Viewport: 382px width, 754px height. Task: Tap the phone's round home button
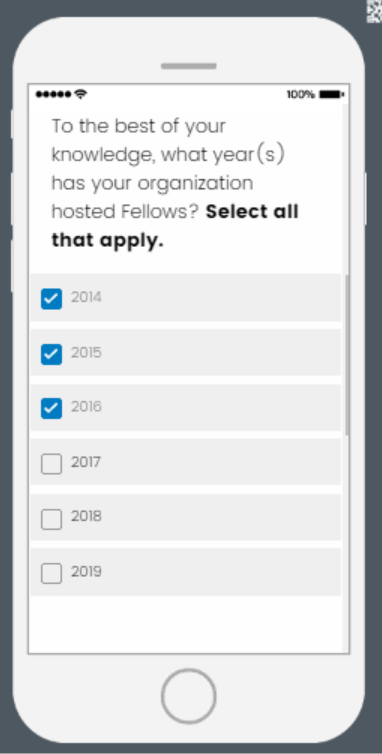tap(189, 696)
